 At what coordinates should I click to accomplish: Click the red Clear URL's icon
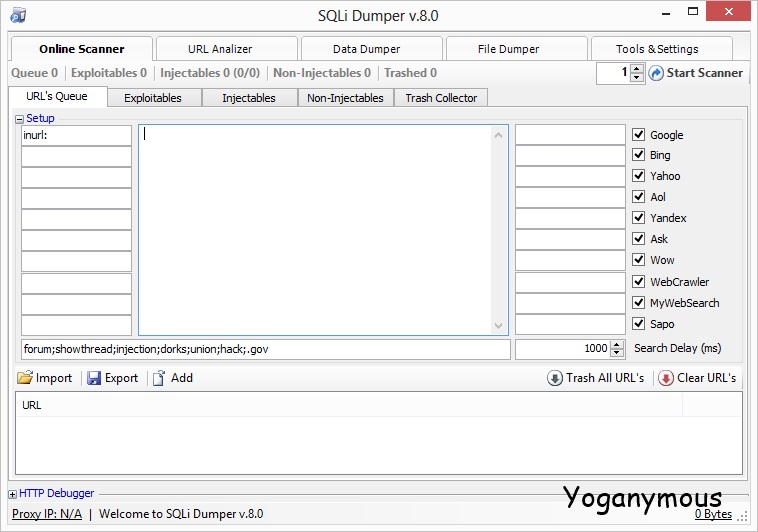pos(666,378)
